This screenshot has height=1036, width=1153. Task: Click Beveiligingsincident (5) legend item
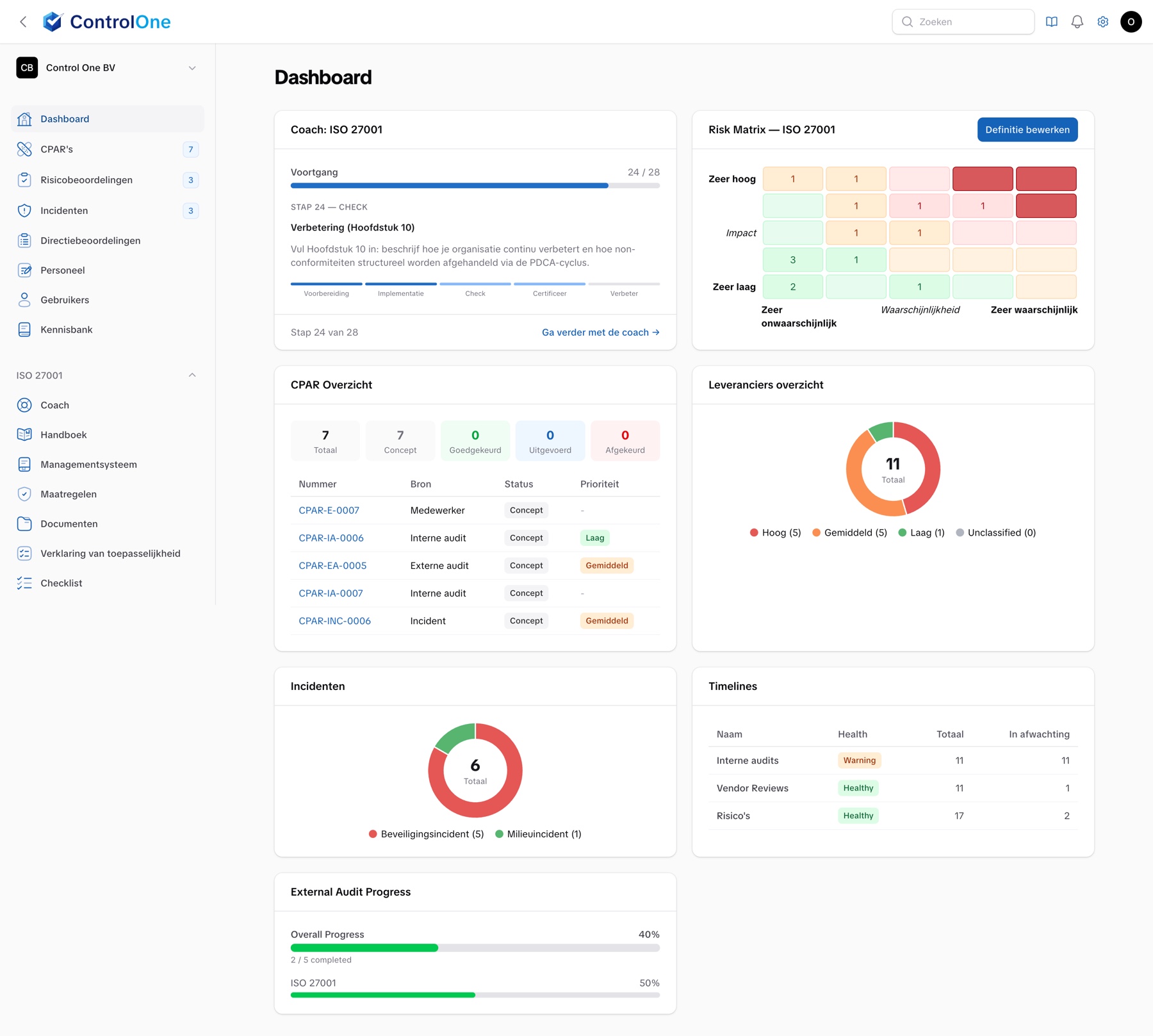pos(426,834)
